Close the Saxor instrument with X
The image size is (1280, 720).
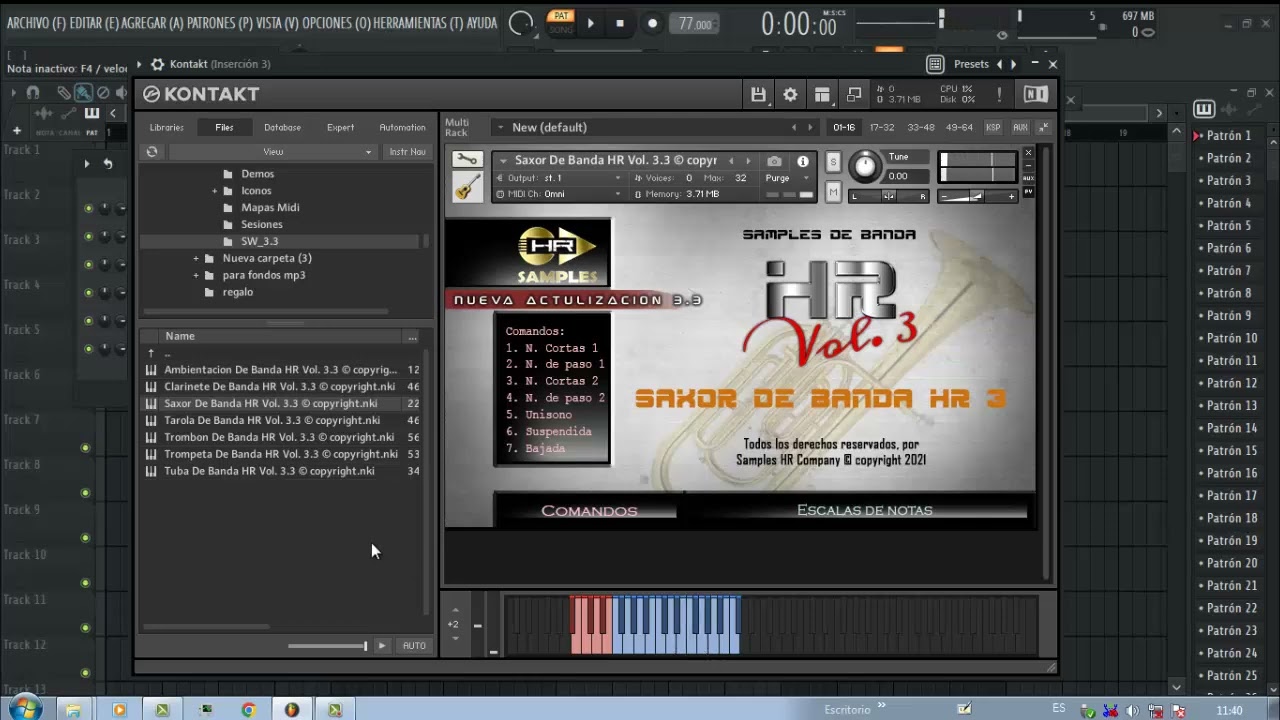(1028, 153)
